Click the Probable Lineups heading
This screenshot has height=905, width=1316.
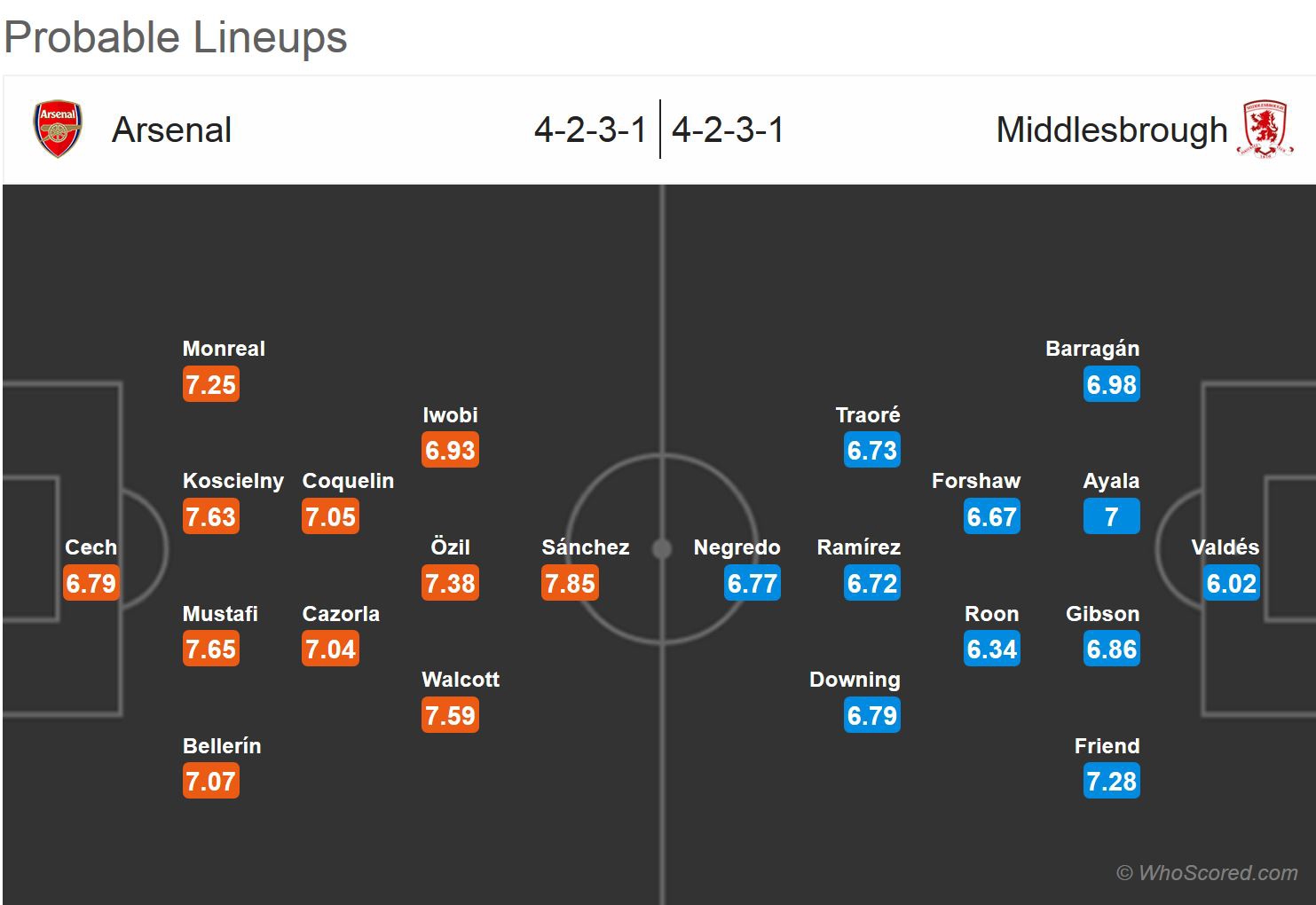point(176,37)
